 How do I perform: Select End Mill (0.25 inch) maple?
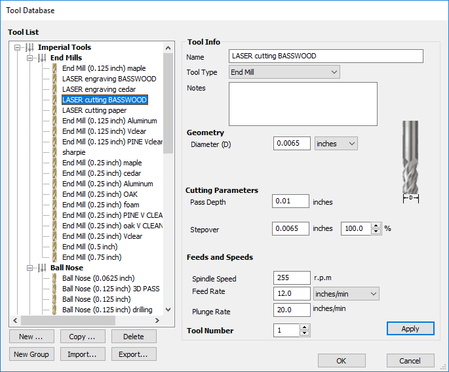click(x=102, y=163)
